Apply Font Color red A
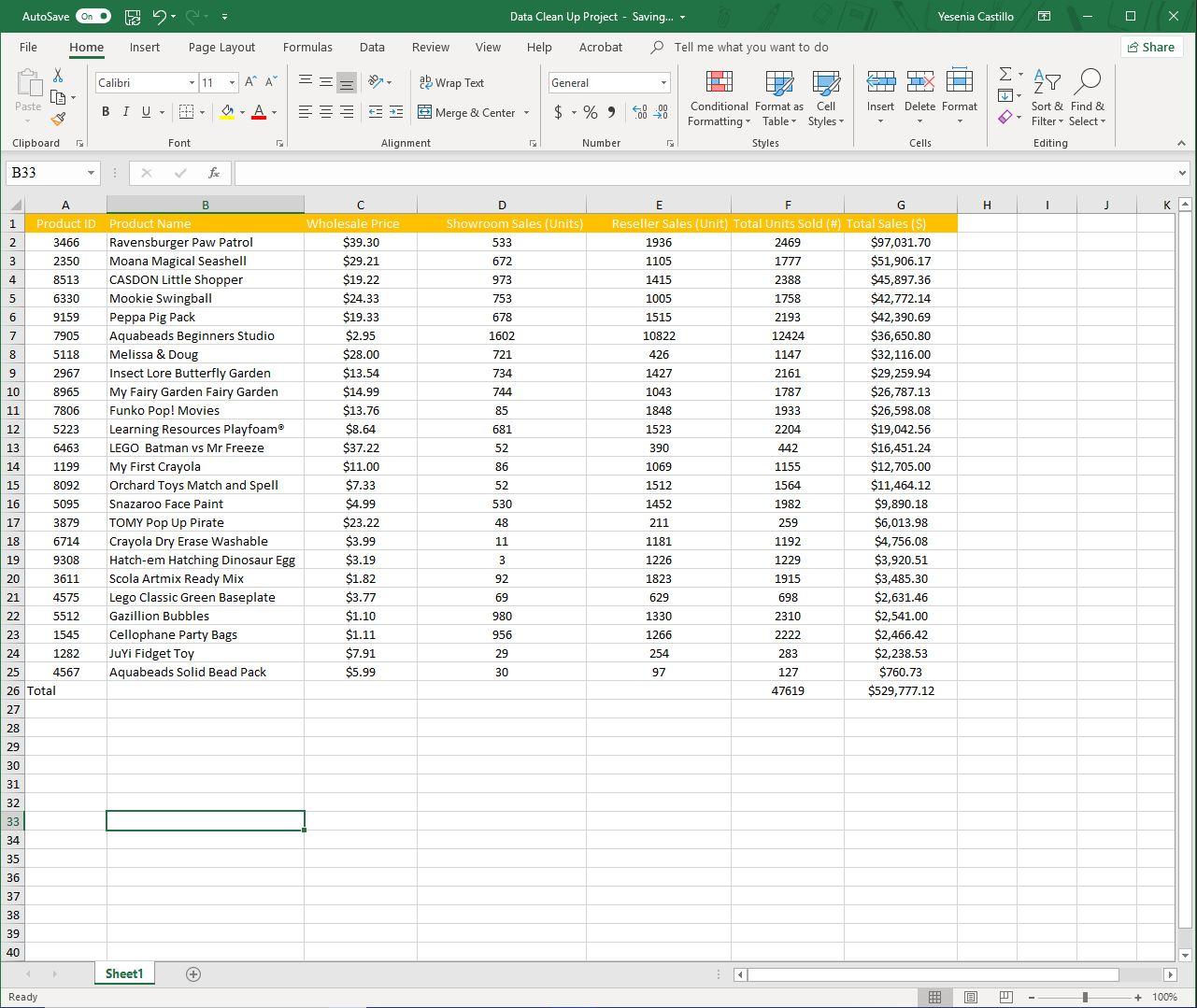This screenshot has width=1197, height=1008. coord(259,112)
